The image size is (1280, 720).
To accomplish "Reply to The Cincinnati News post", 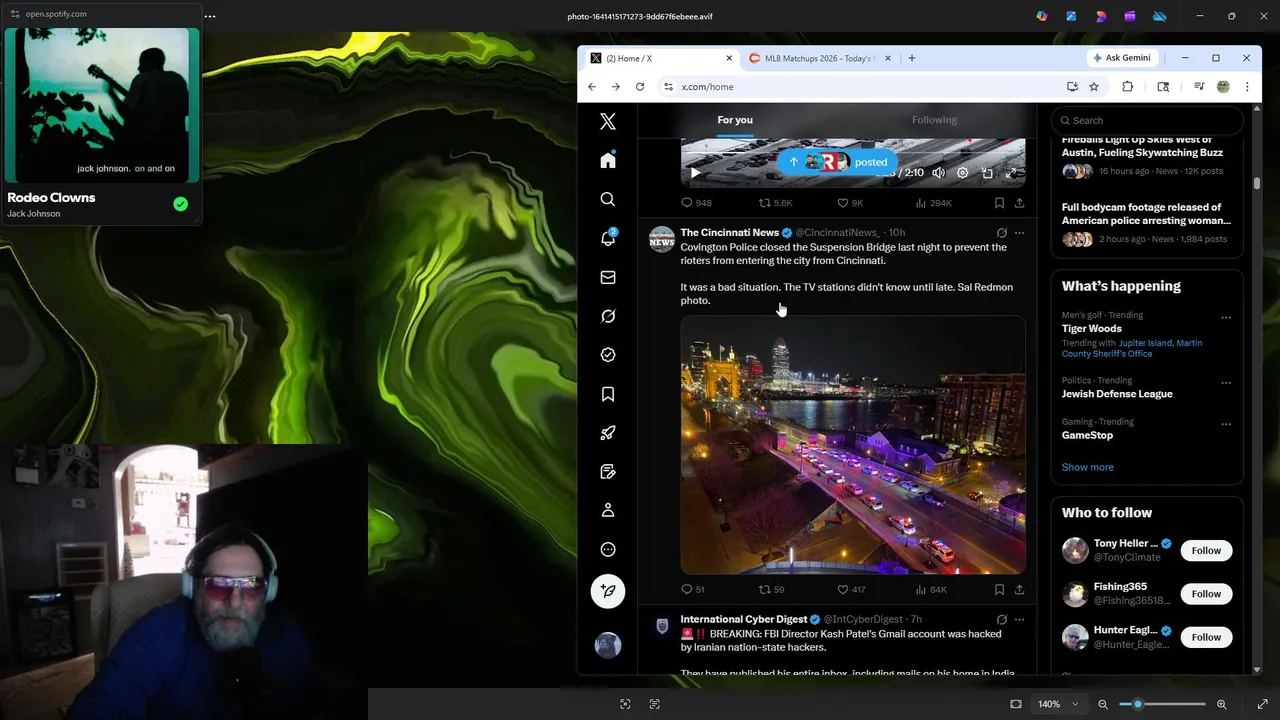I will coord(687,590).
